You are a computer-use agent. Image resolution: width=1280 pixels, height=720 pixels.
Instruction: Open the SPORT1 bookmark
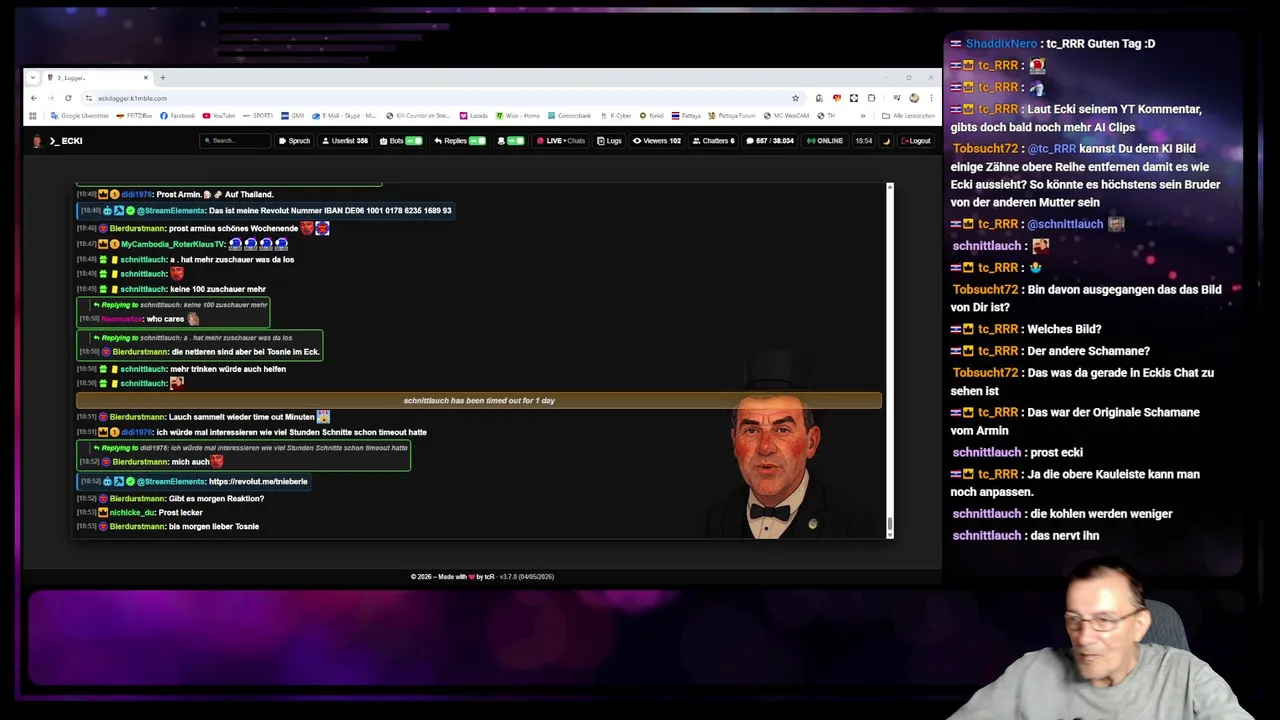click(257, 116)
